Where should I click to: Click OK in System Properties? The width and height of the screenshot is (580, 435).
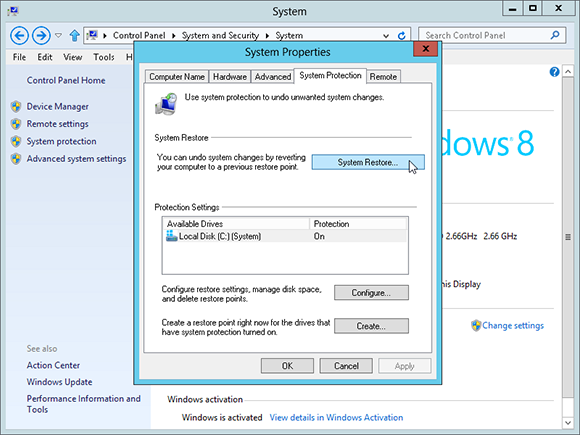287,366
